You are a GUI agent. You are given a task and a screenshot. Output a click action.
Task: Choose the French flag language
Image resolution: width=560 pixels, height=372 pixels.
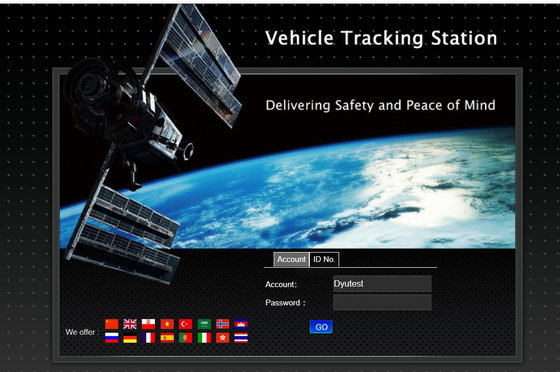(x=149, y=338)
